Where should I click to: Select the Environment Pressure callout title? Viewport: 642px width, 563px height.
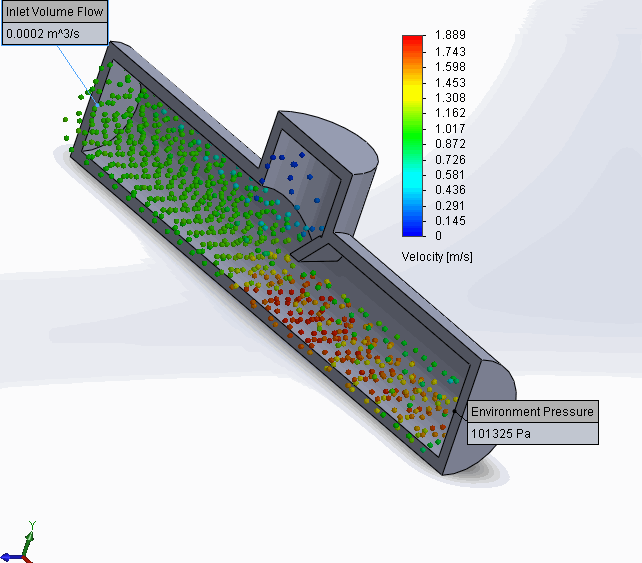[532, 412]
